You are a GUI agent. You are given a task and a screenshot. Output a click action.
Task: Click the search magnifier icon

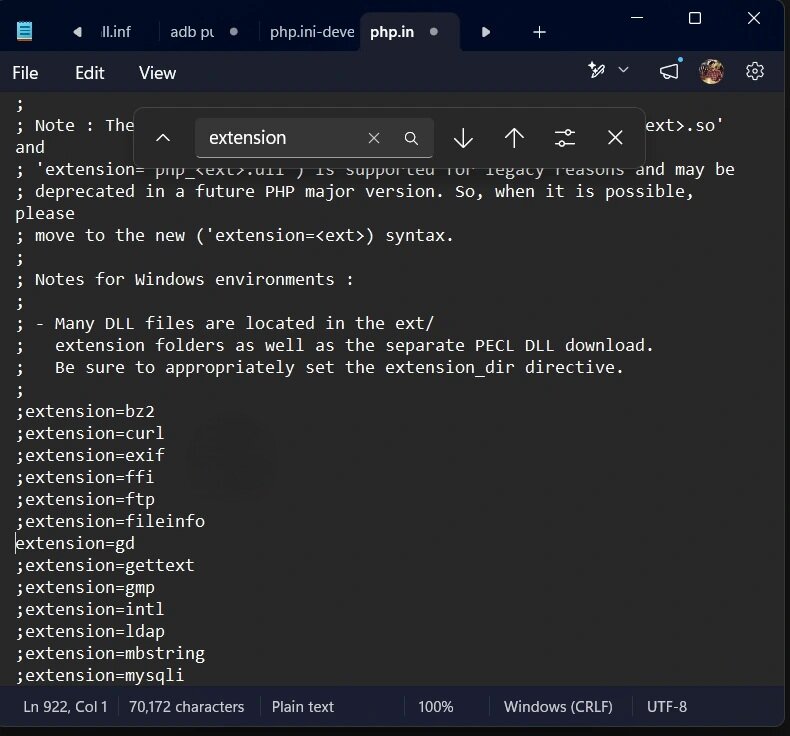[411, 139]
